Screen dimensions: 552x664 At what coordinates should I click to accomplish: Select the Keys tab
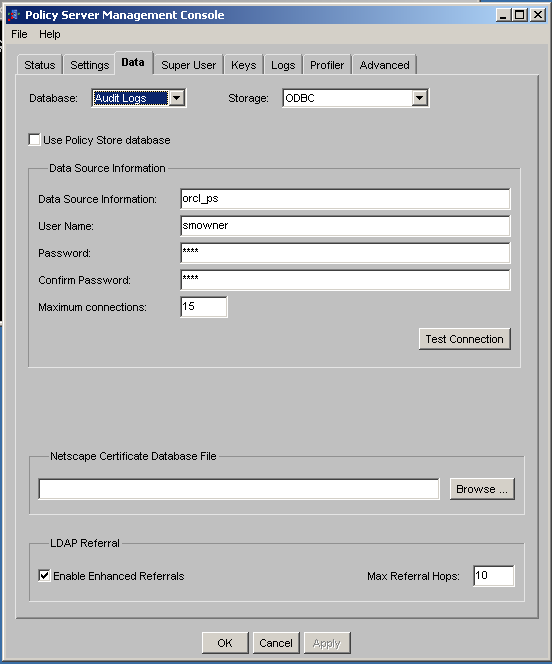pyautogui.click(x=243, y=65)
